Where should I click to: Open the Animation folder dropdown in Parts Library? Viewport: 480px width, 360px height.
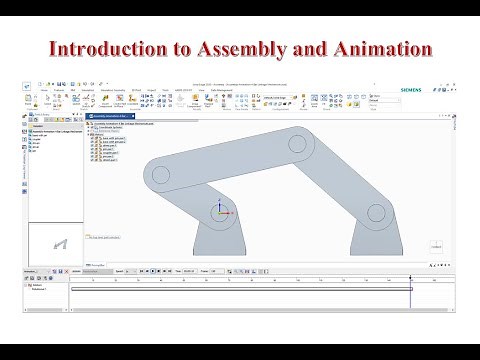coord(82,126)
